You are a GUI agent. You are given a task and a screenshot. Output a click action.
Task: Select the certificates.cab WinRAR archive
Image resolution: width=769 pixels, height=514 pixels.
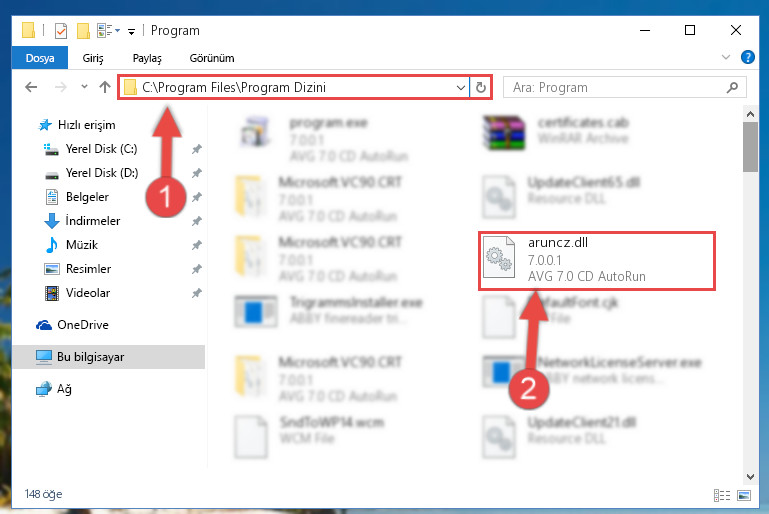556,131
